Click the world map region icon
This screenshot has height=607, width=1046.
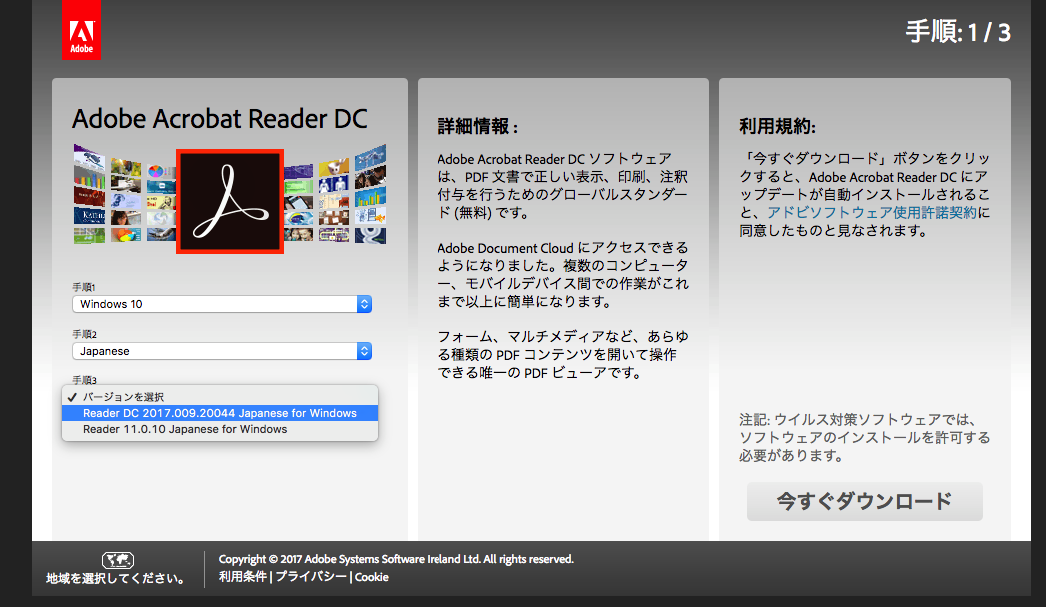point(117,560)
